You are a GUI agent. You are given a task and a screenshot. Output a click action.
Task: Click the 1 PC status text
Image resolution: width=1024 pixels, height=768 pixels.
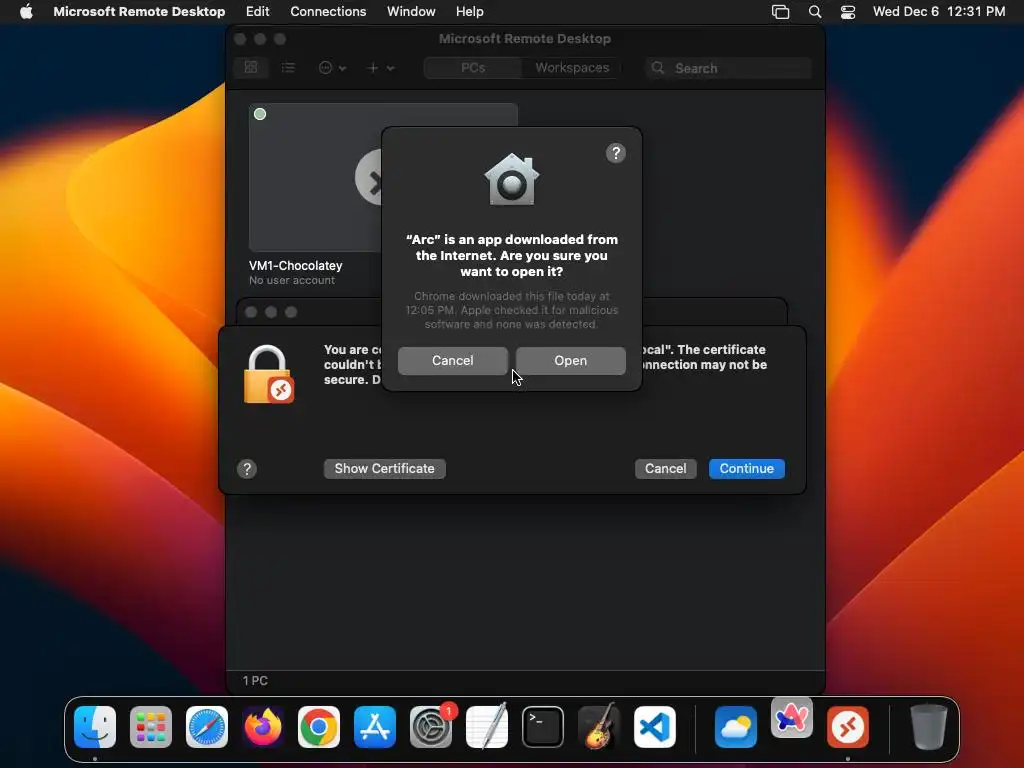tap(255, 680)
